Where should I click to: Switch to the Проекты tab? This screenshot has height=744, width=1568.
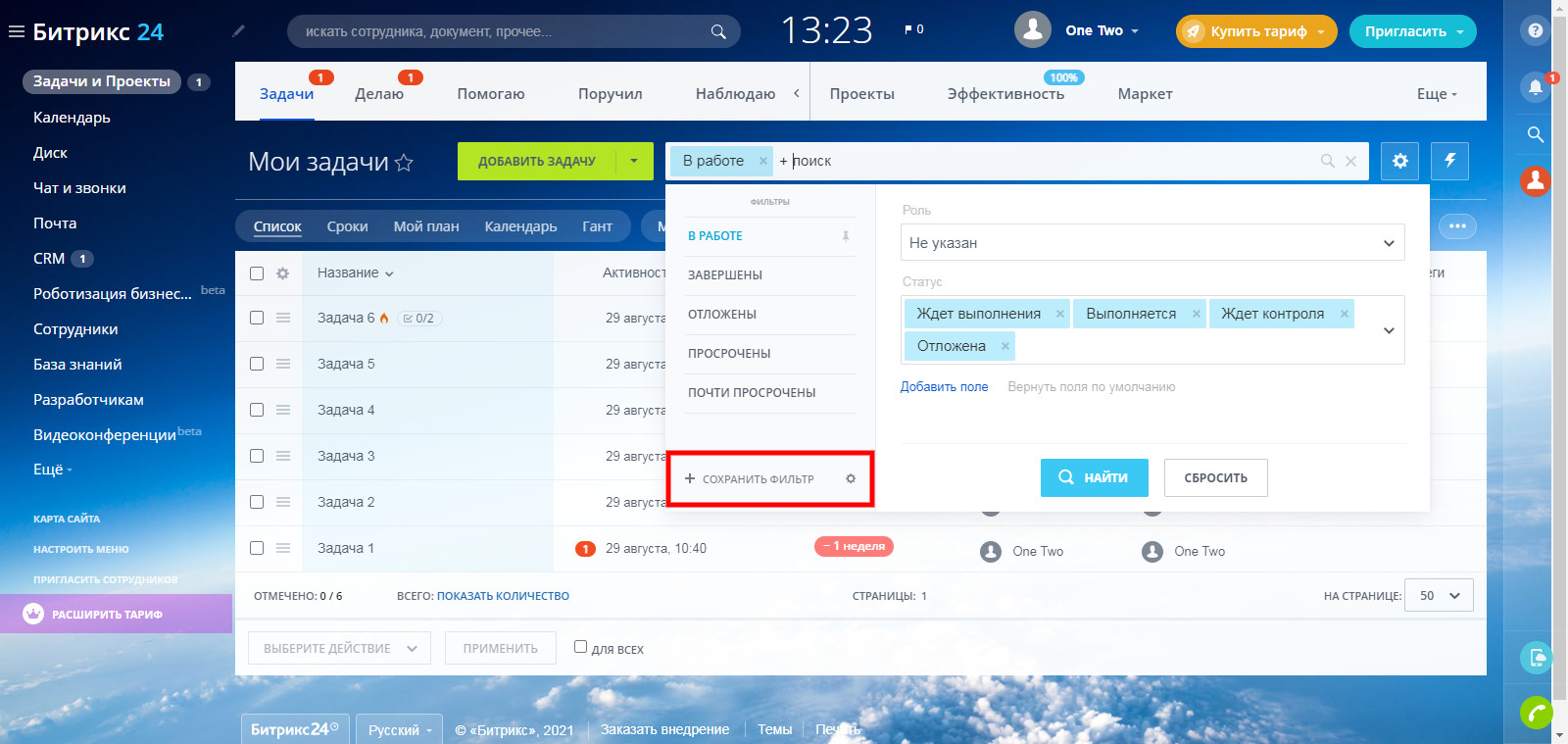point(861,94)
